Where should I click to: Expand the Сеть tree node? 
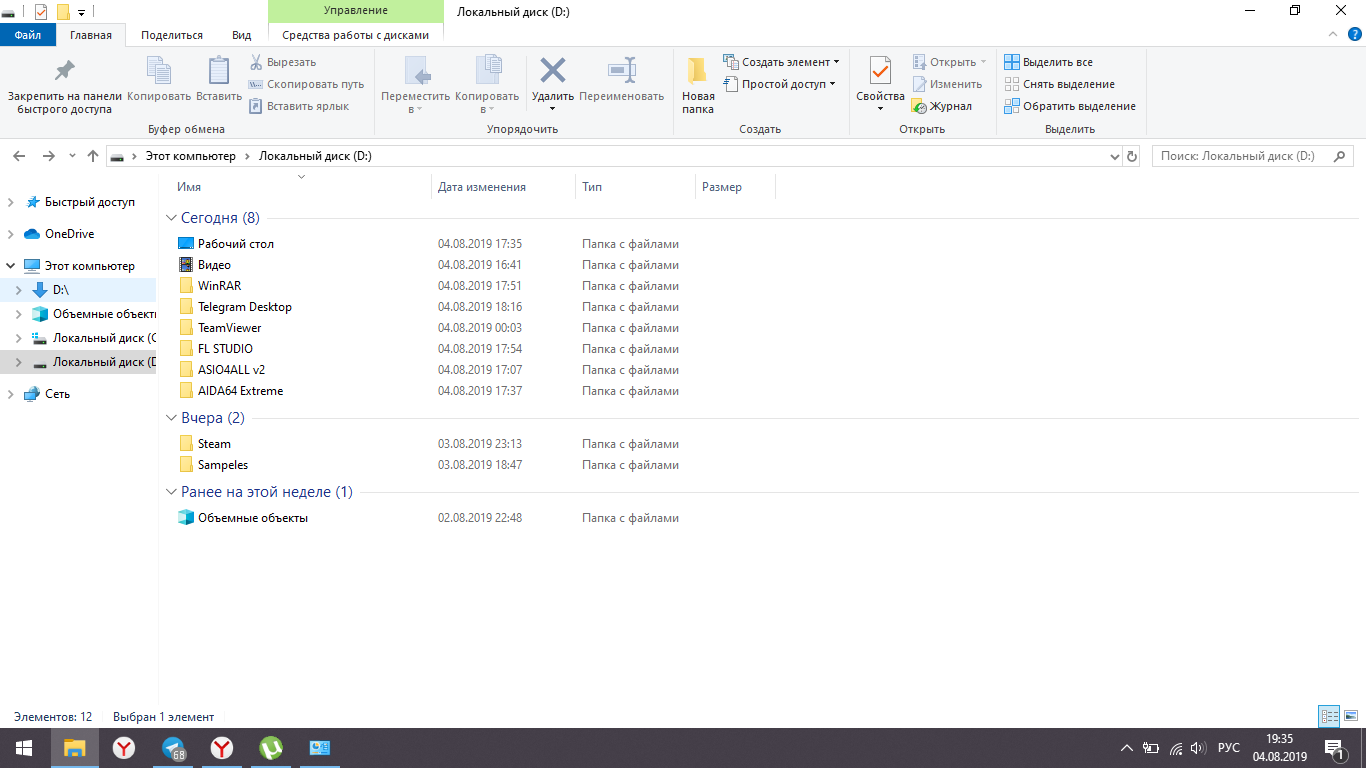(10, 394)
